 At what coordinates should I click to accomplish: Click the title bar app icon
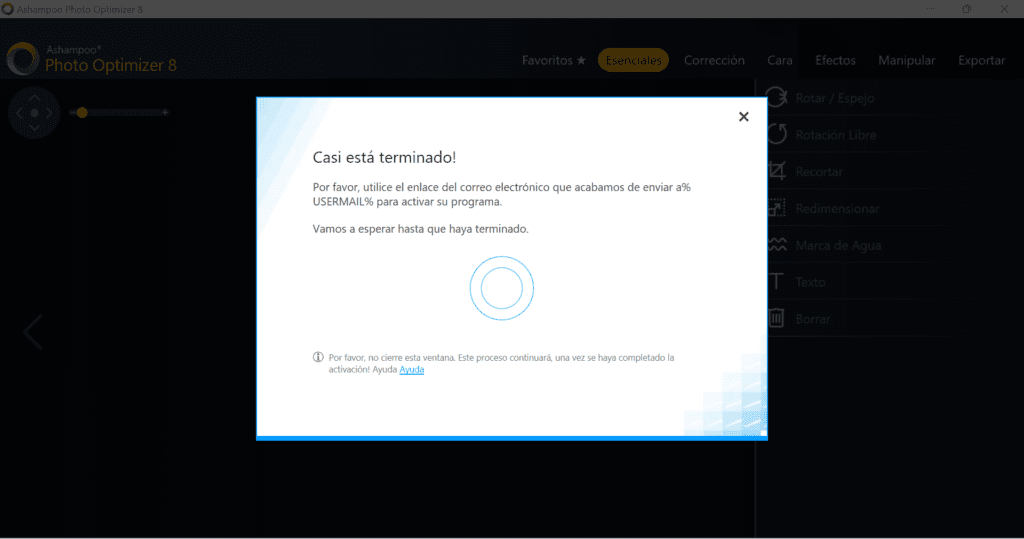click(8, 9)
